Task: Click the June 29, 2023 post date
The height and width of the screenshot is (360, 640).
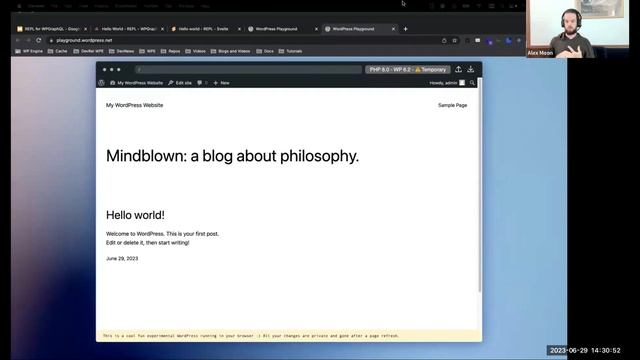Action: pyautogui.click(x=122, y=258)
